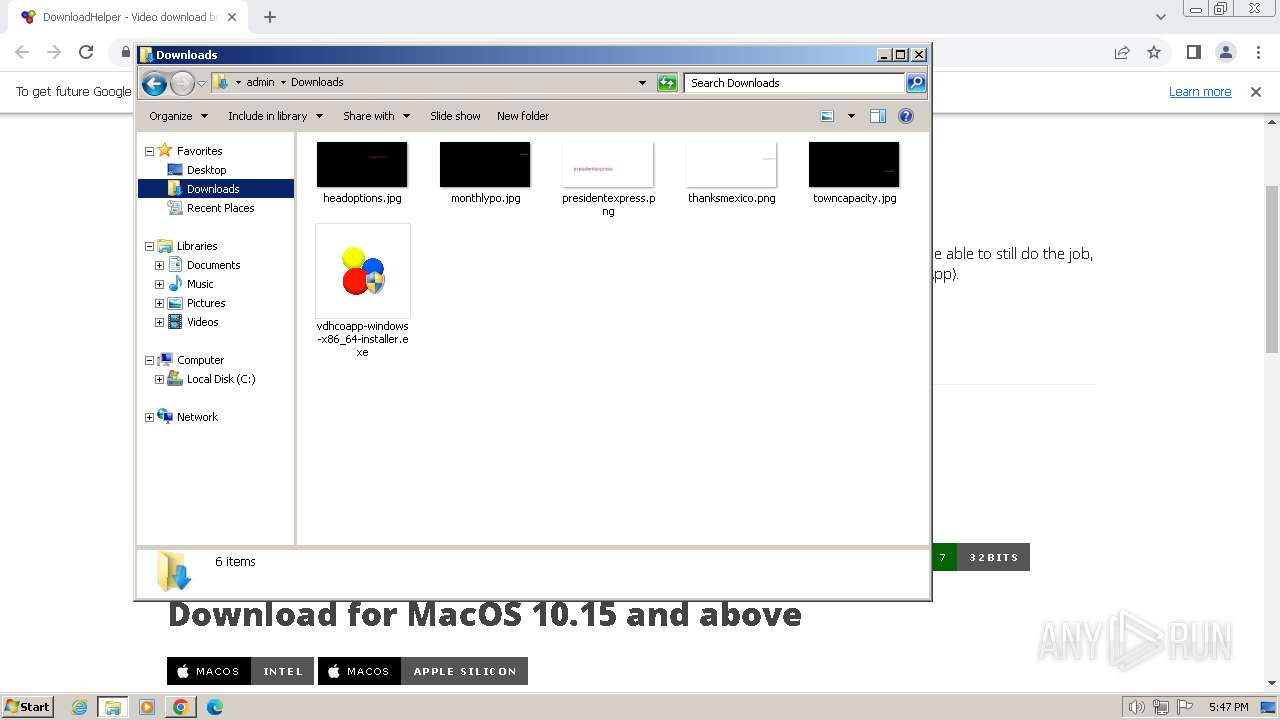1280x720 pixels.
Task: Open the views options dropdown arrow
Action: tap(851, 116)
